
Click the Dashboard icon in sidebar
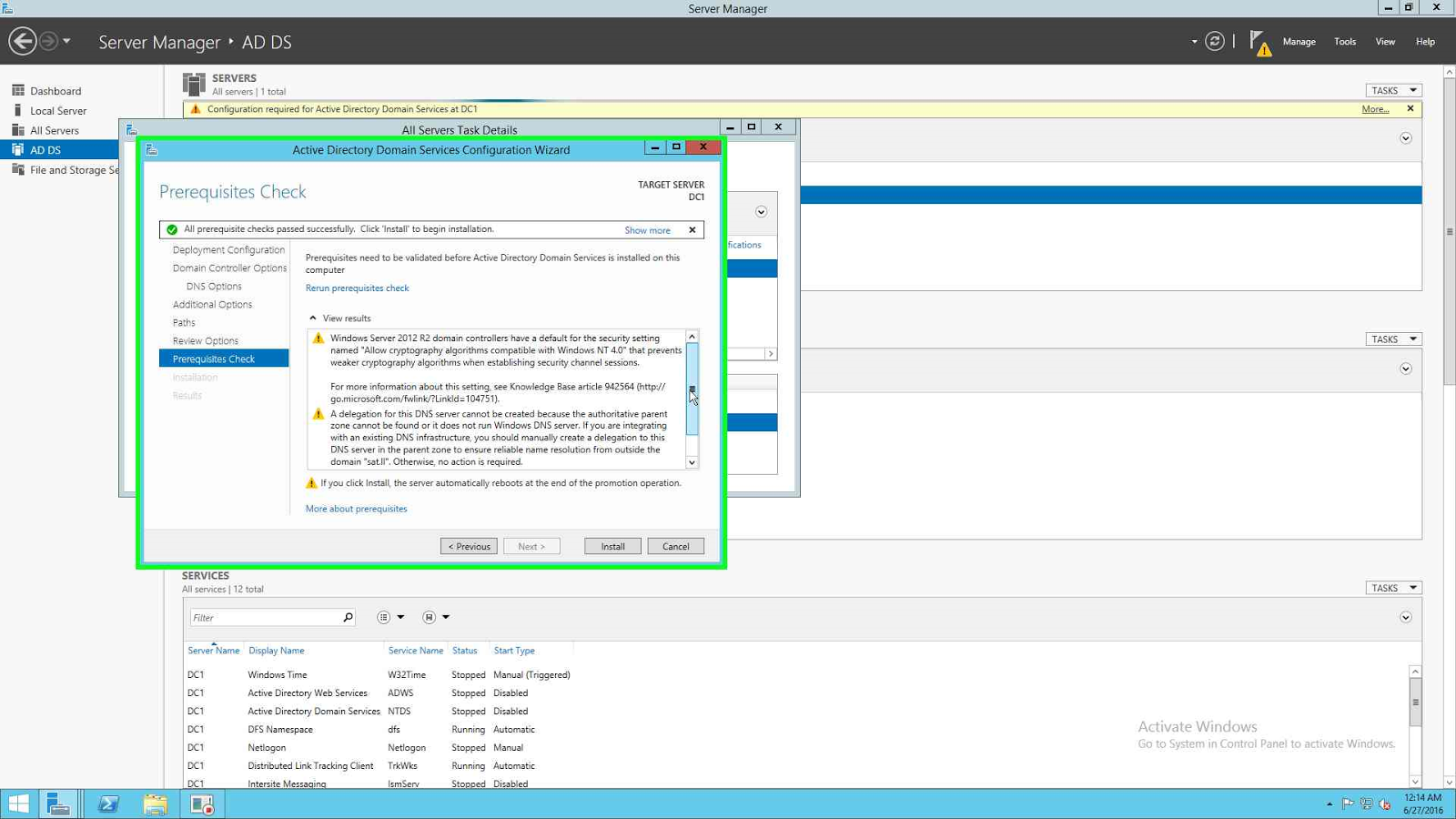18,90
